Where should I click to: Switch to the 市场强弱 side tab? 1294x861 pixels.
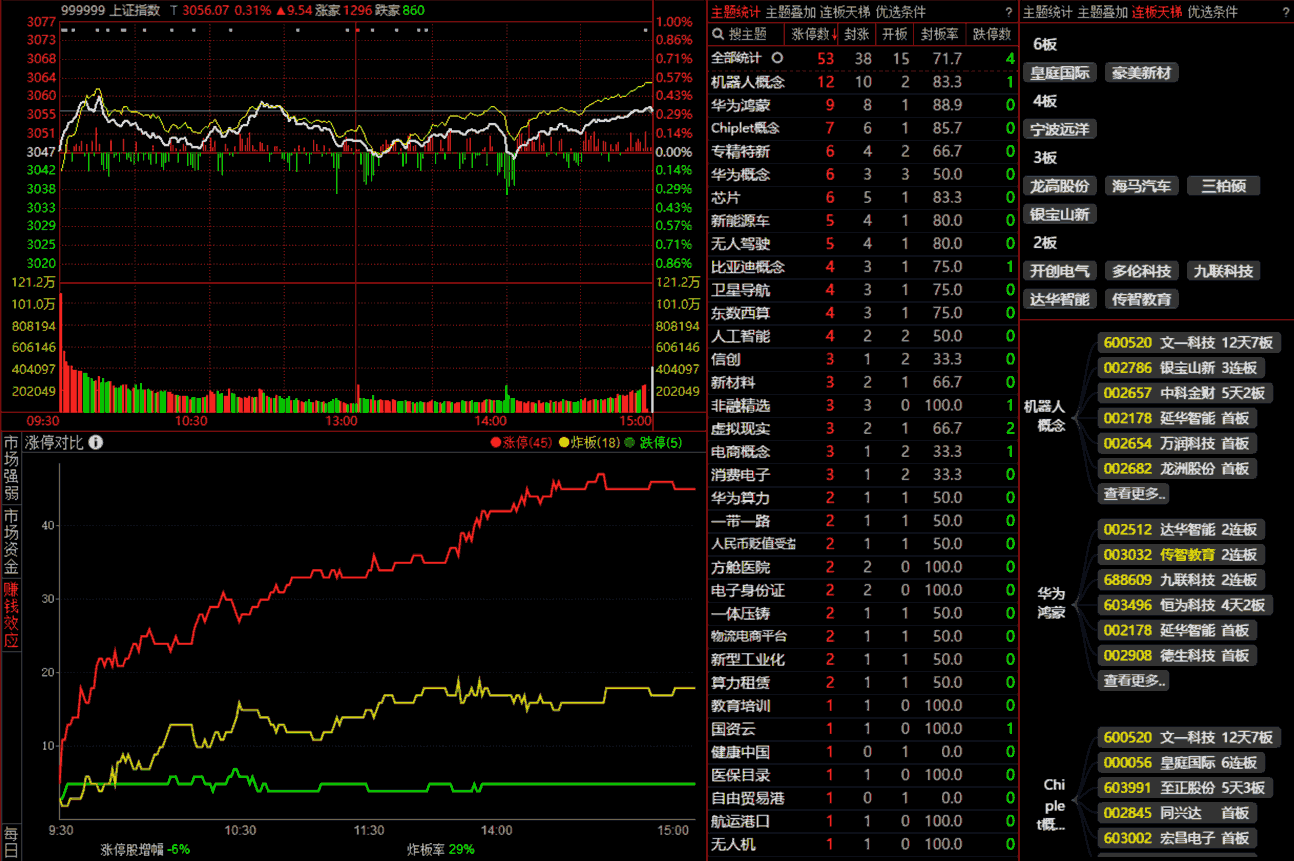[x=11, y=469]
